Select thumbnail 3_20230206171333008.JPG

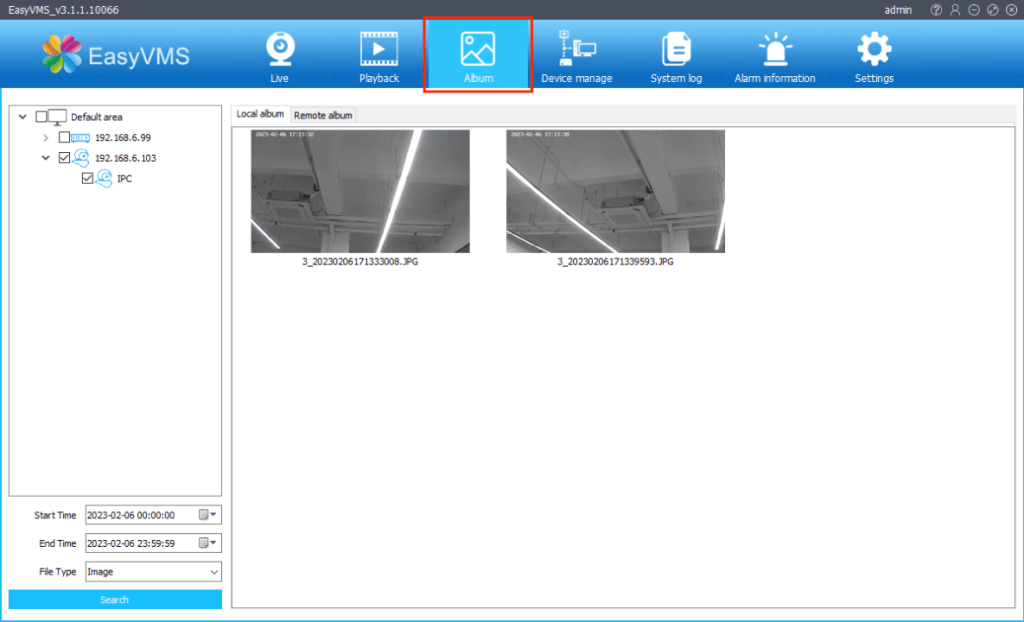click(x=360, y=191)
